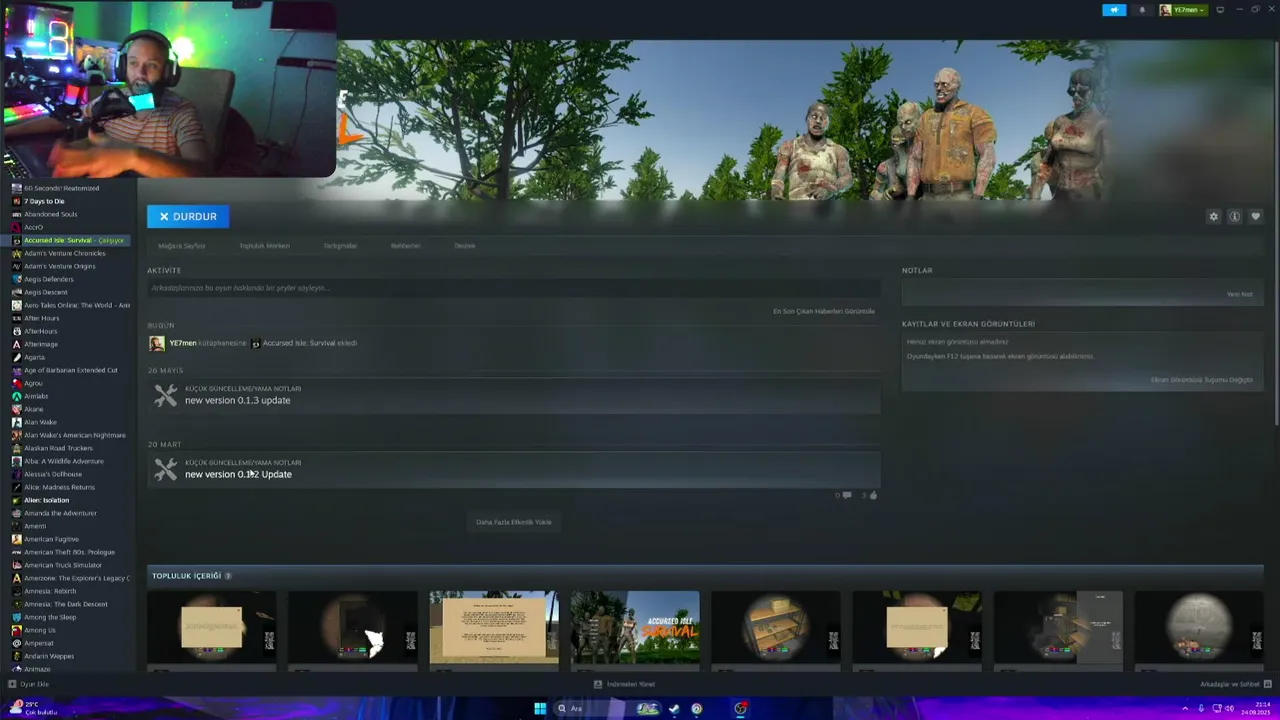Open the first community content thumbnail
1280x720 pixels.
(x=212, y=627)
